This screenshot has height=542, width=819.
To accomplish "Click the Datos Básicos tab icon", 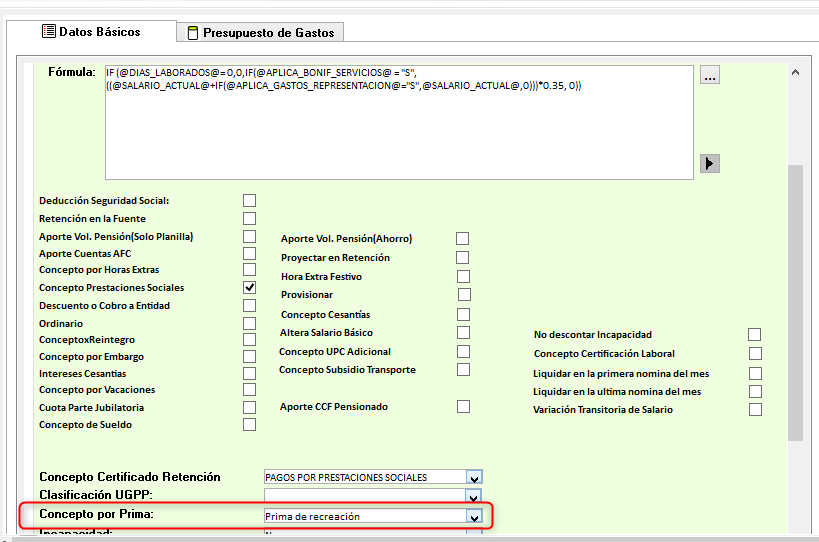I will (48, 32).
